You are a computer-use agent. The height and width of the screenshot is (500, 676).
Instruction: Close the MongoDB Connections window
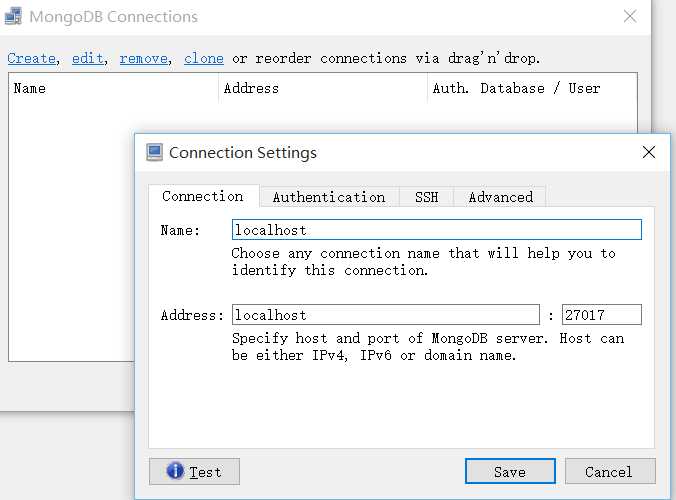630,16
